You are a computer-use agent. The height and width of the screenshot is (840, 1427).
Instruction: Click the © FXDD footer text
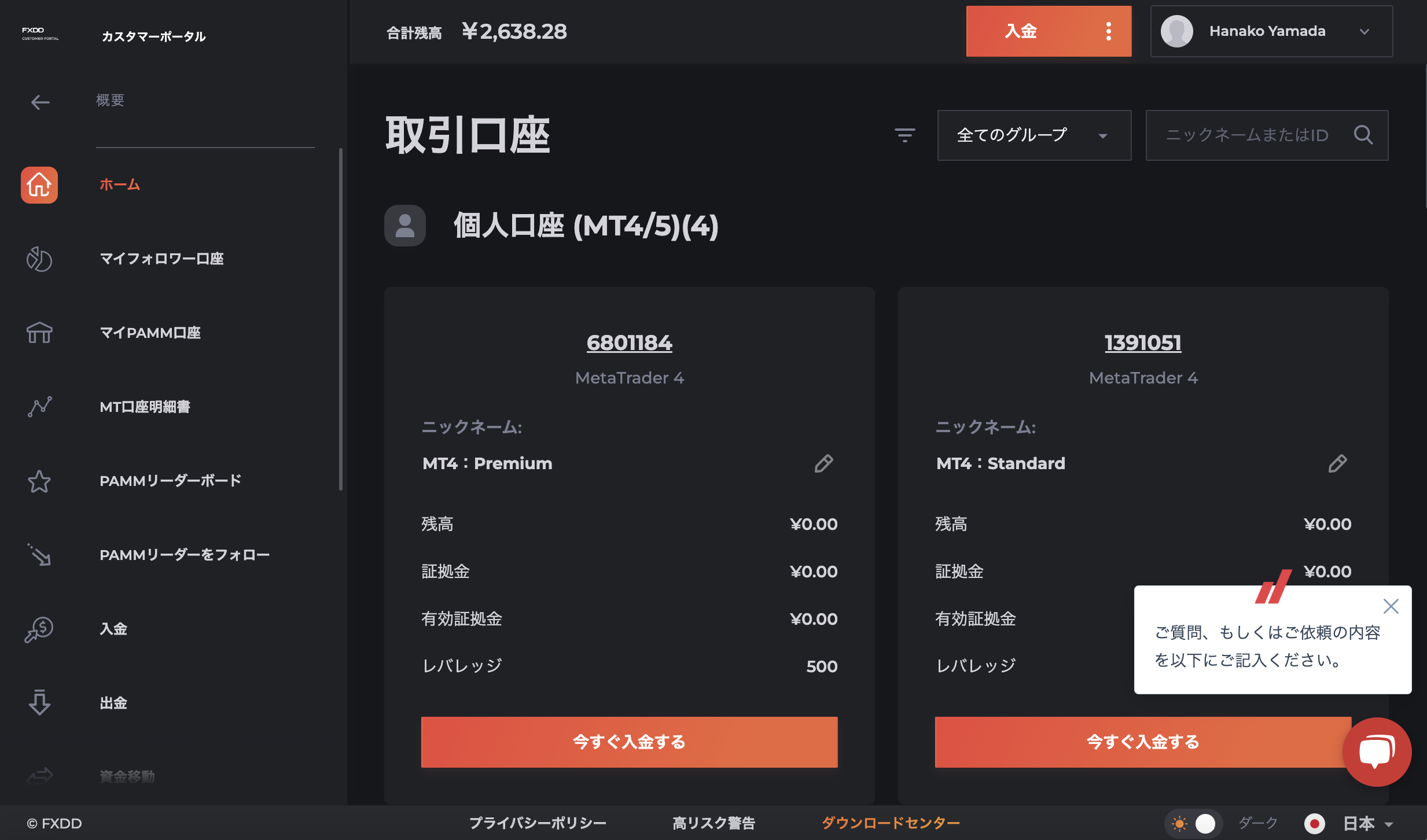[54, 823]
